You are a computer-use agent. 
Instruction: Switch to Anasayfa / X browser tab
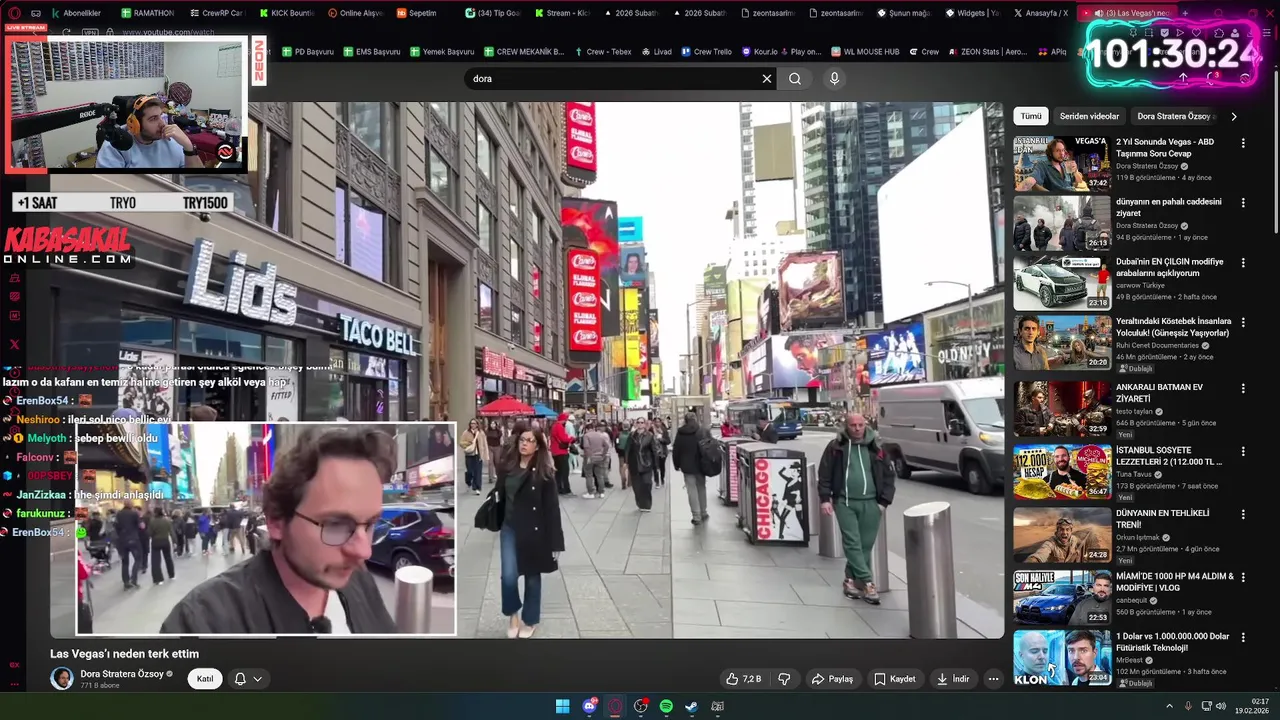(x=1040, y=13)
